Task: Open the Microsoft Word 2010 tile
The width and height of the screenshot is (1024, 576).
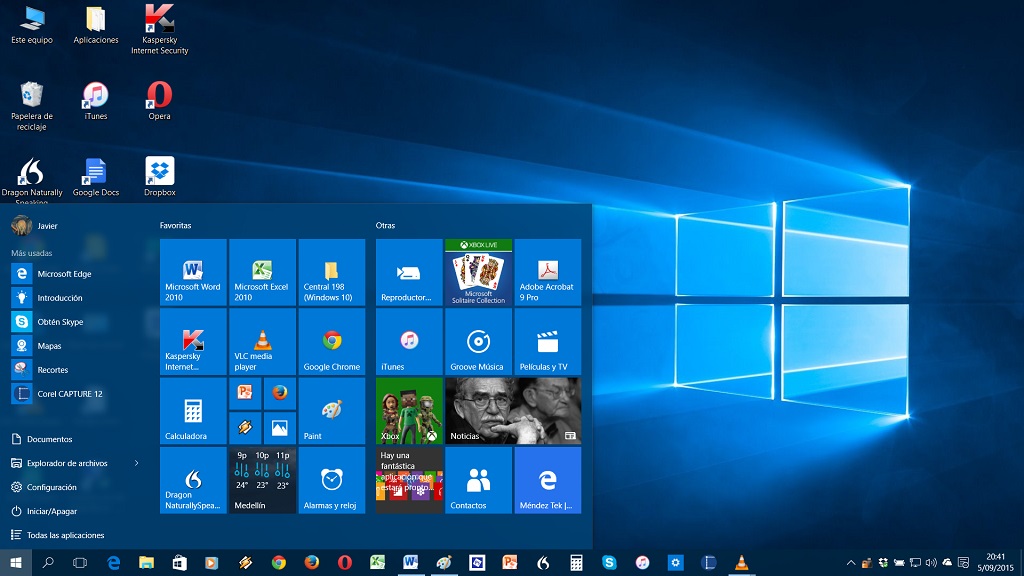Action: pyautogui.click(x=193, y=272)
